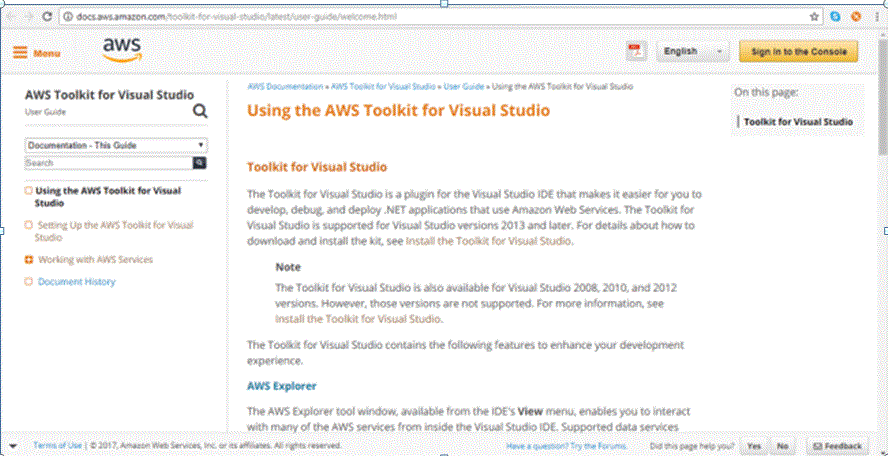Open Install the Toolkit link inside the Note
The width and height of the screenshot is (888, 456).
(358, 318)
